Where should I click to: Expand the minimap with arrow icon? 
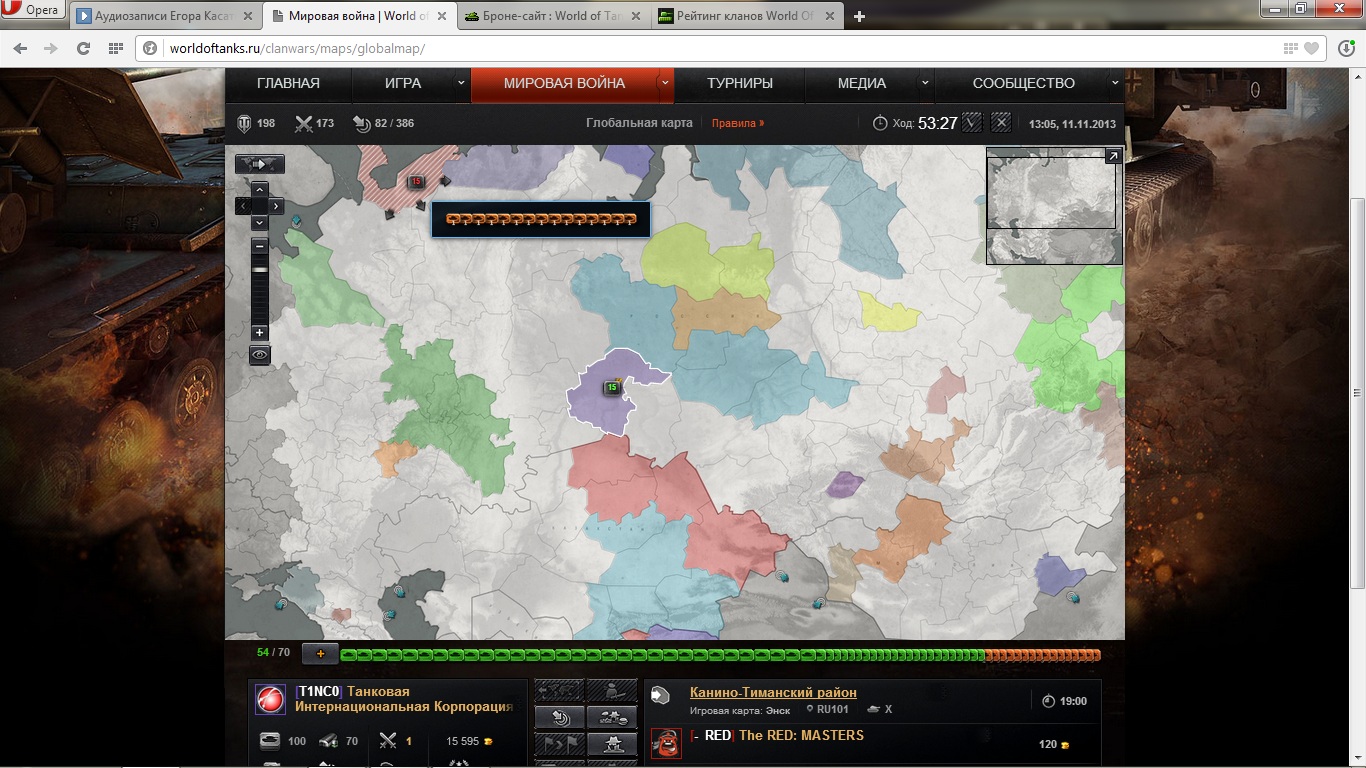click(x=1113, y=156)
